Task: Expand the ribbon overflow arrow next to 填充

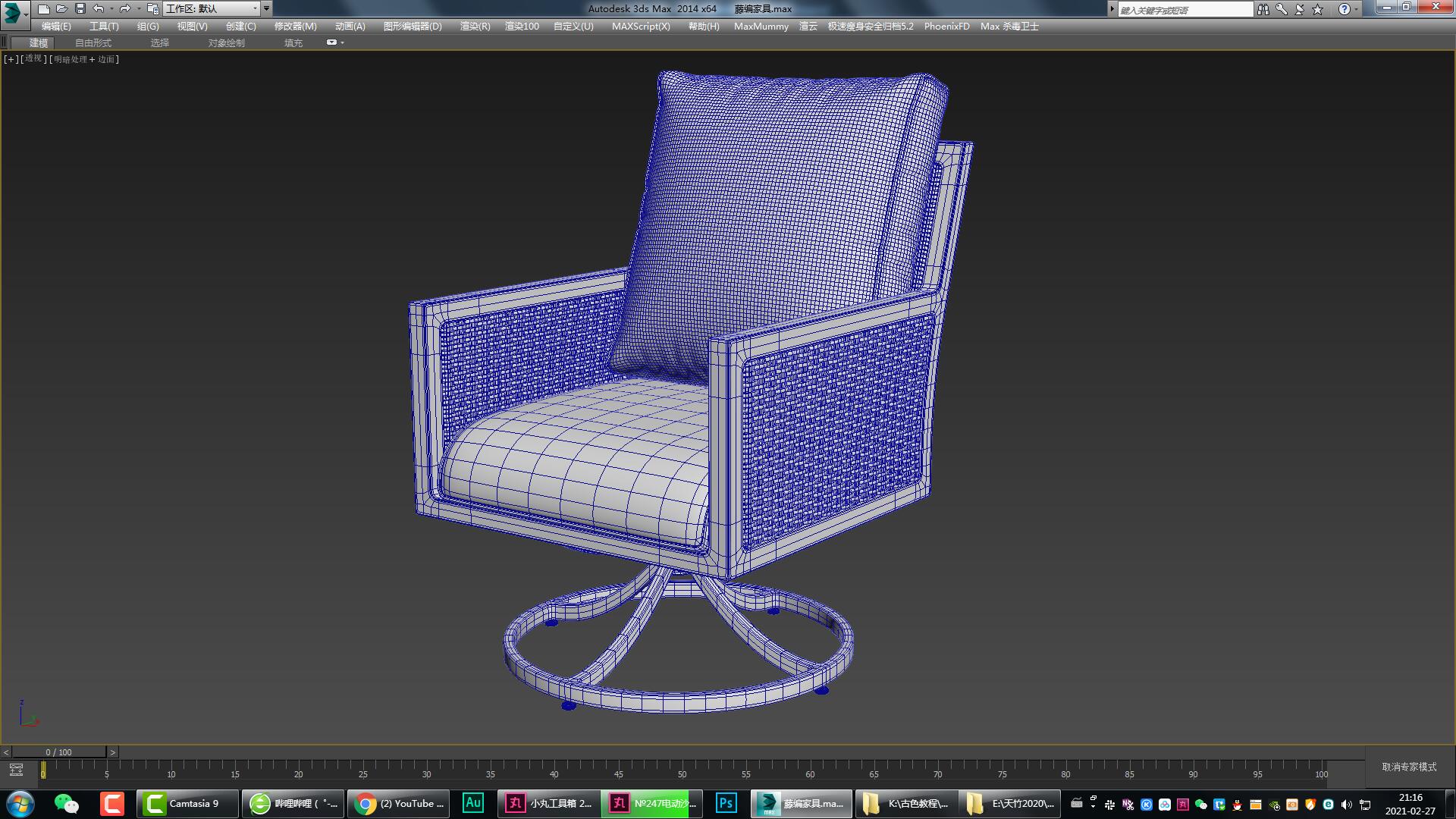Action: [341, 42]
